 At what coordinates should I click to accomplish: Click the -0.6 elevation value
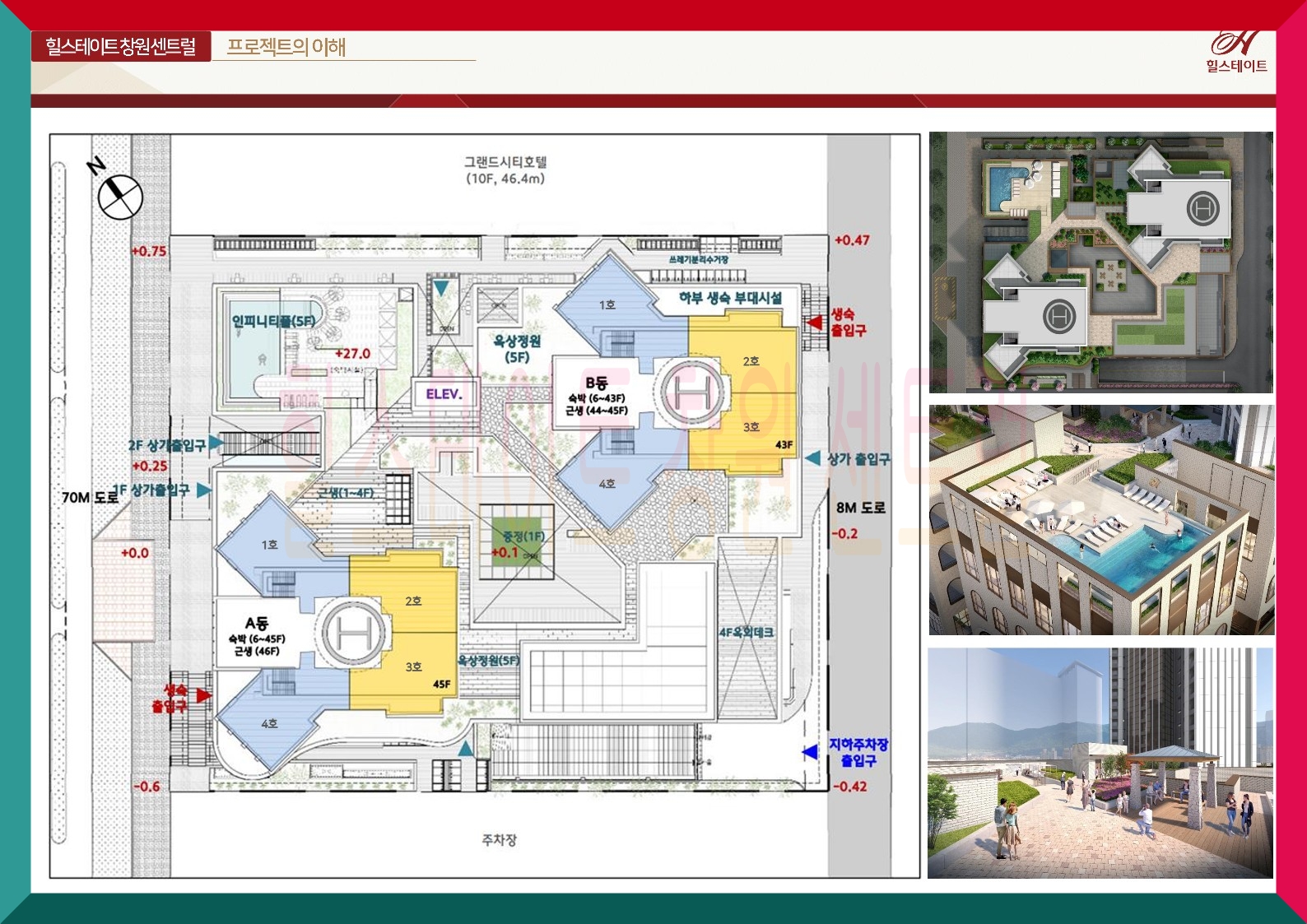point(147,786)
